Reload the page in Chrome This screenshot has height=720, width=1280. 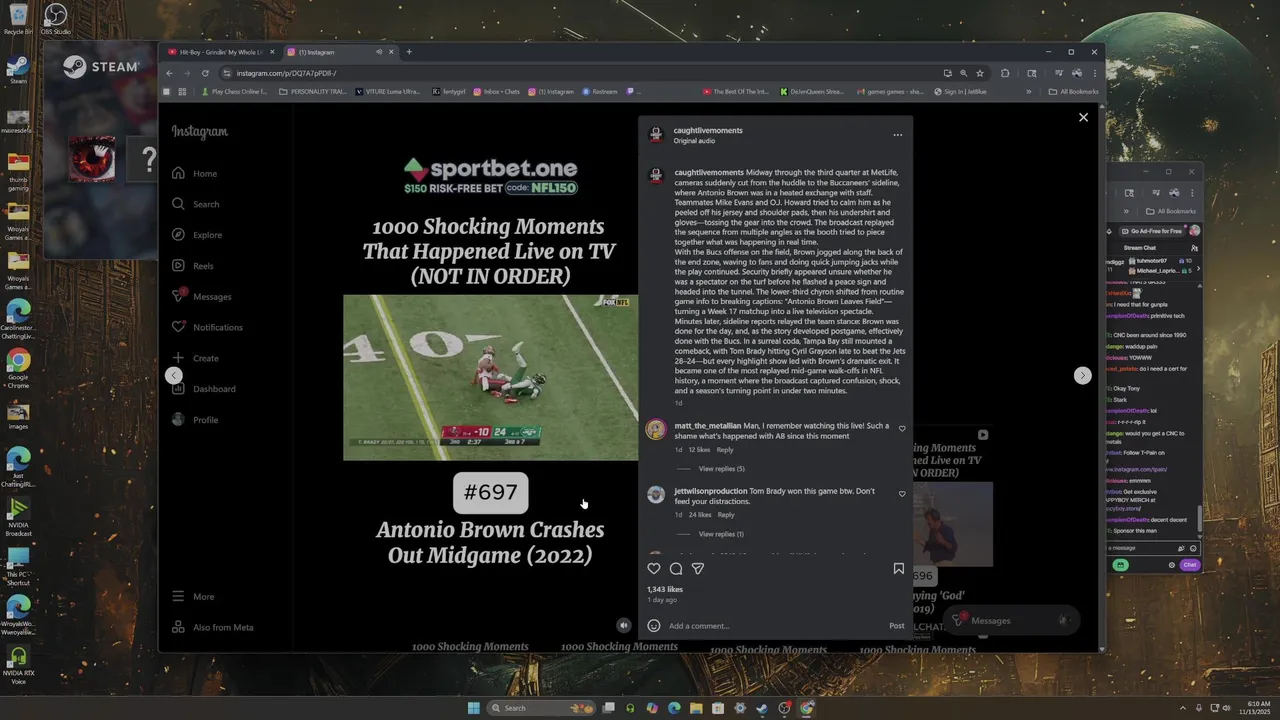205,73
